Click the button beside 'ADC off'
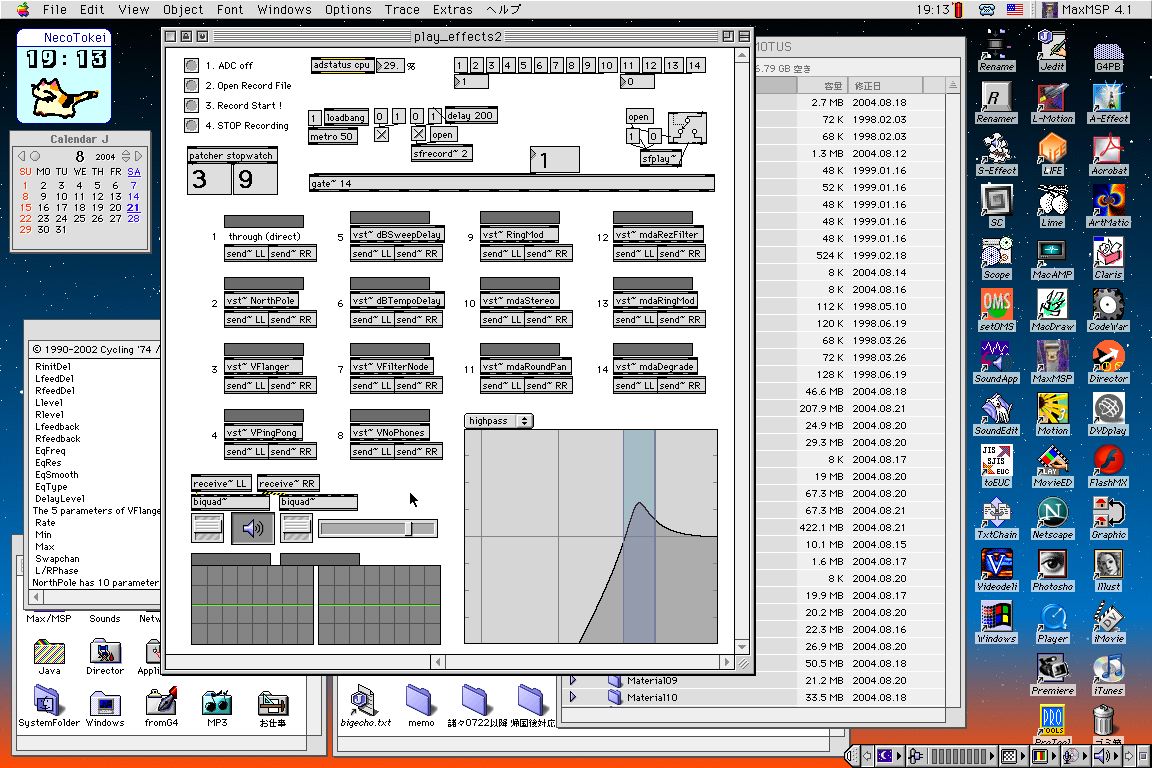 coord(191,65)
